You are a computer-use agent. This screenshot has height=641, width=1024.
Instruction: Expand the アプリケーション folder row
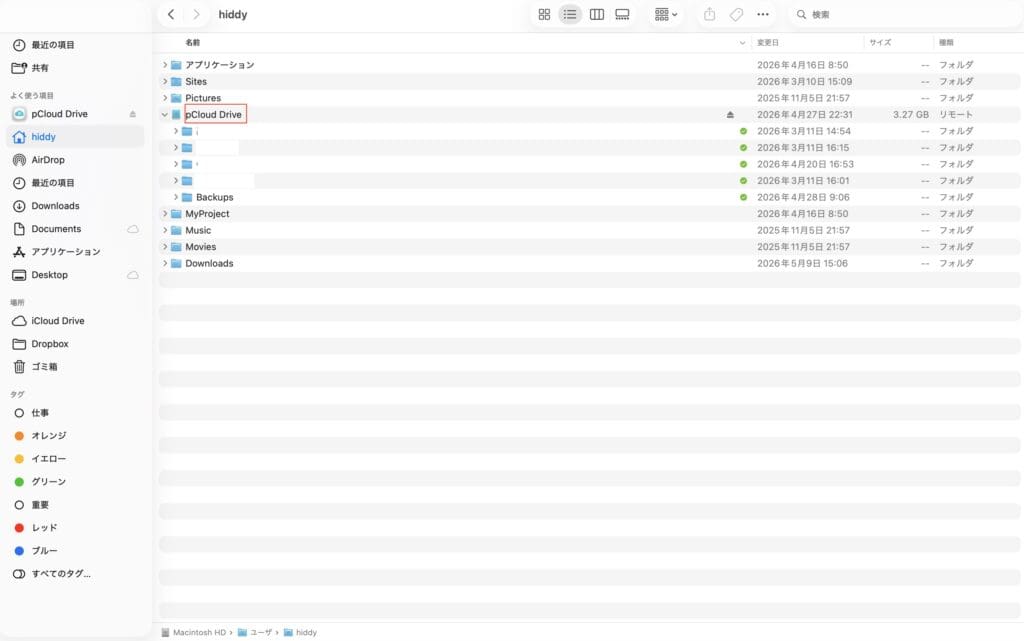pos(165,65)
